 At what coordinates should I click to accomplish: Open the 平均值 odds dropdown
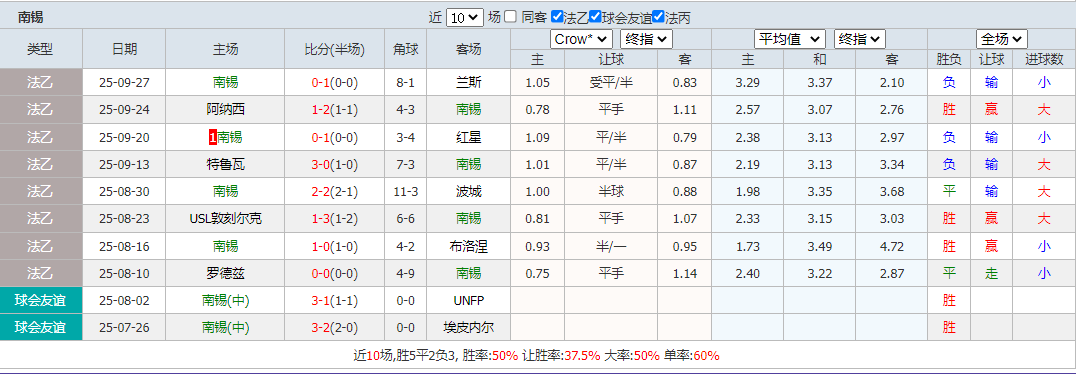[x=790, y=39]
